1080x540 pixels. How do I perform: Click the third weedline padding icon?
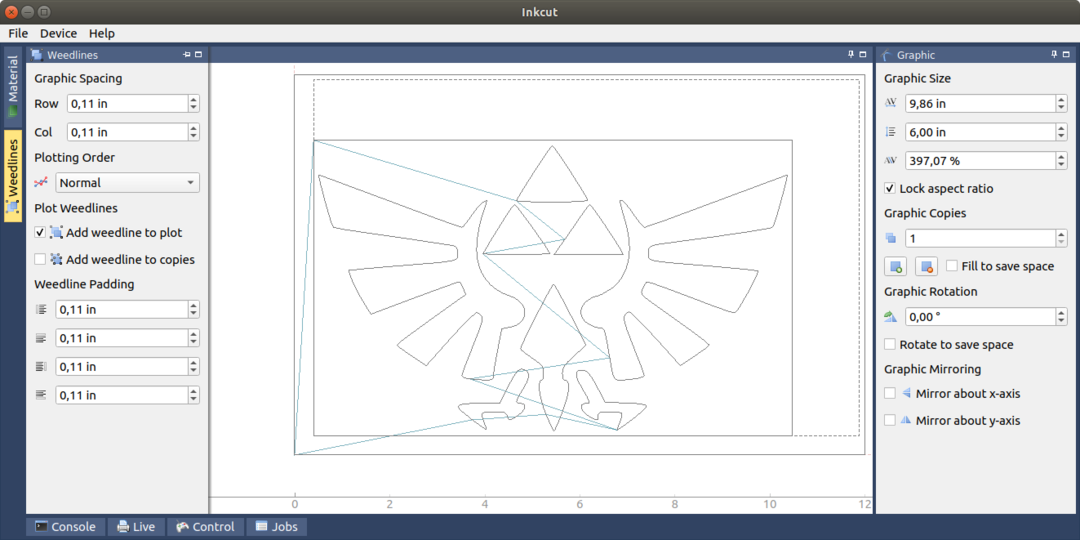41,366
